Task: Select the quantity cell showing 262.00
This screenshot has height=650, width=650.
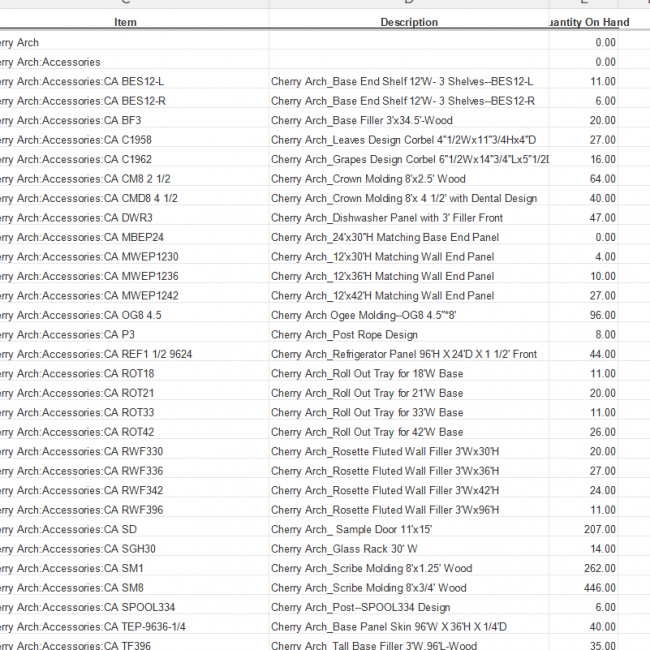Action: pyautogui.click(x=583, y=568)
